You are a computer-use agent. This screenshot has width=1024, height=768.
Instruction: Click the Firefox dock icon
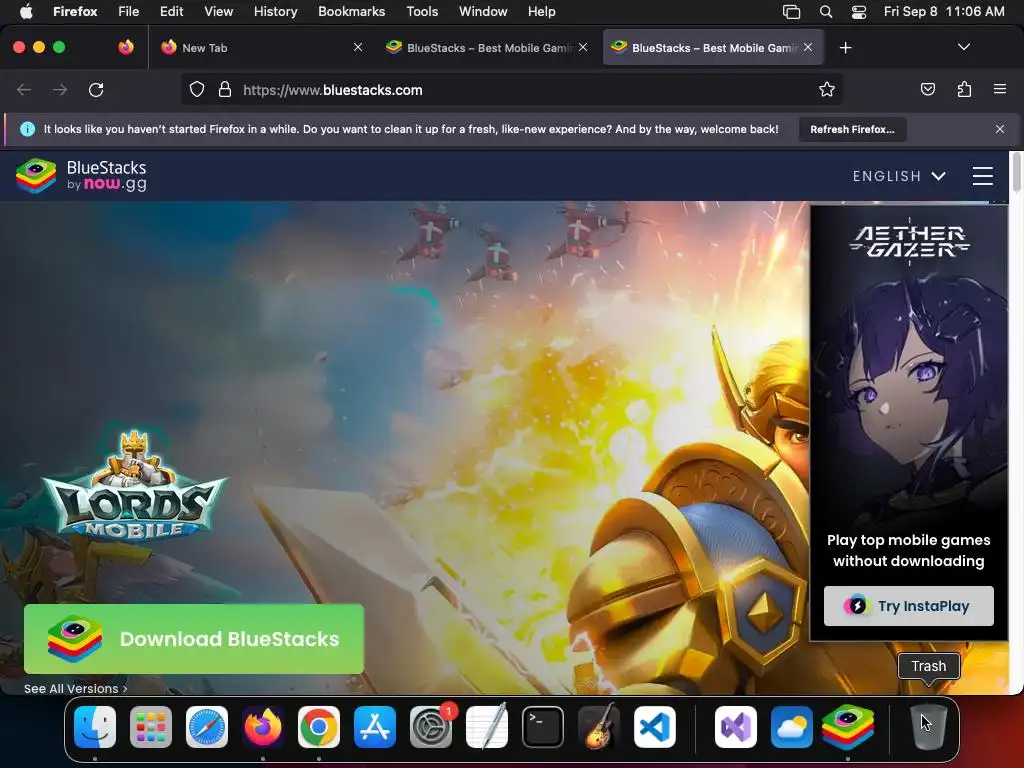tap(263, 727)
